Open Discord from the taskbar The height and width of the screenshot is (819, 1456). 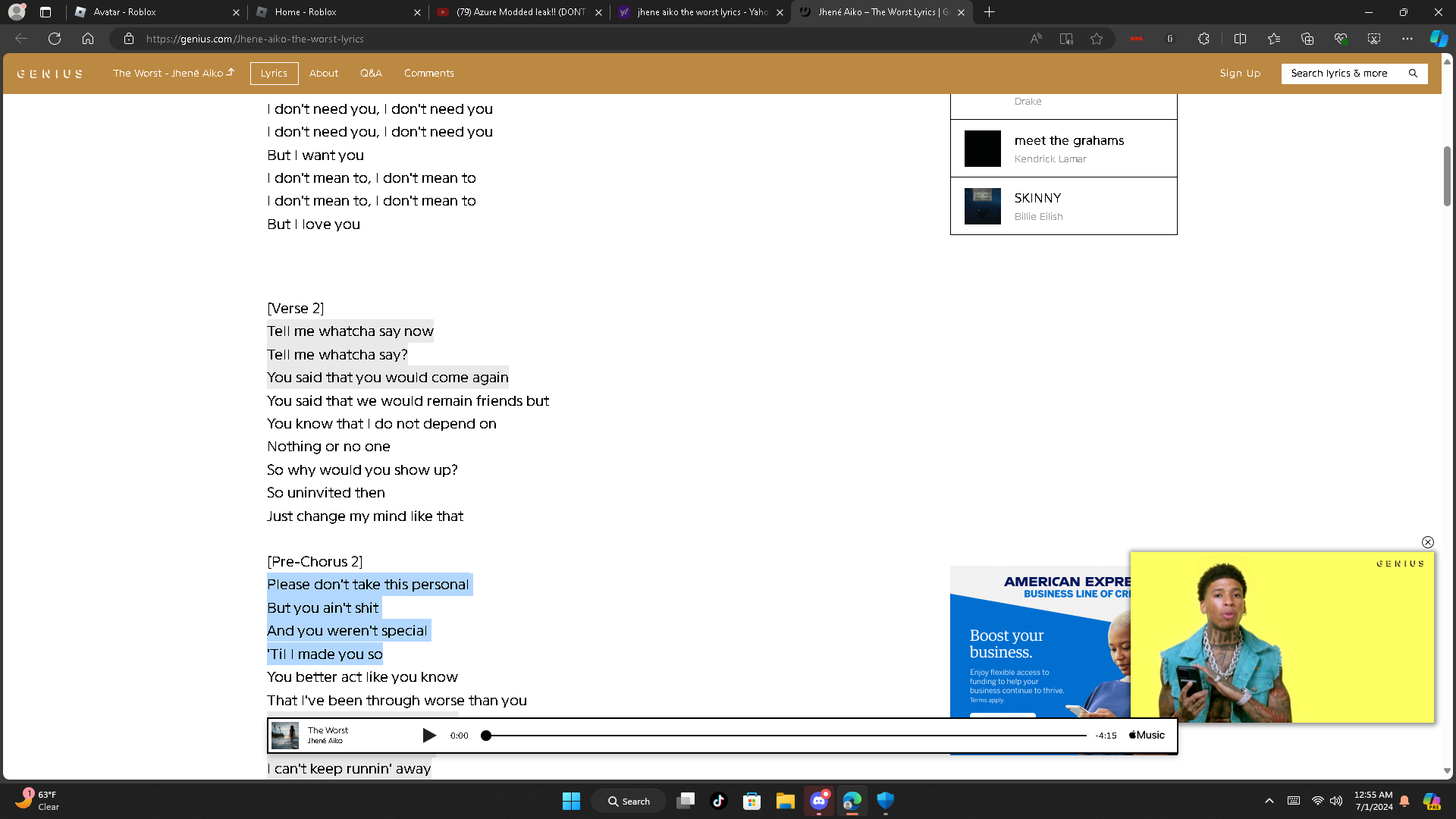point(819,801)
